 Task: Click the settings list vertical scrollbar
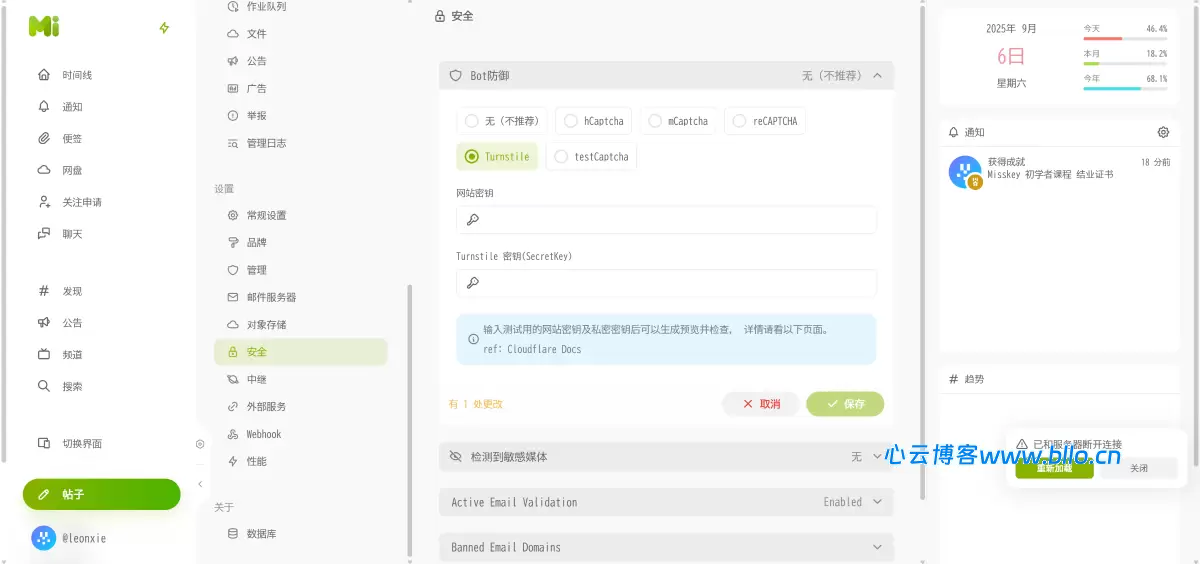pyautogui.click(x=408, y=420)
